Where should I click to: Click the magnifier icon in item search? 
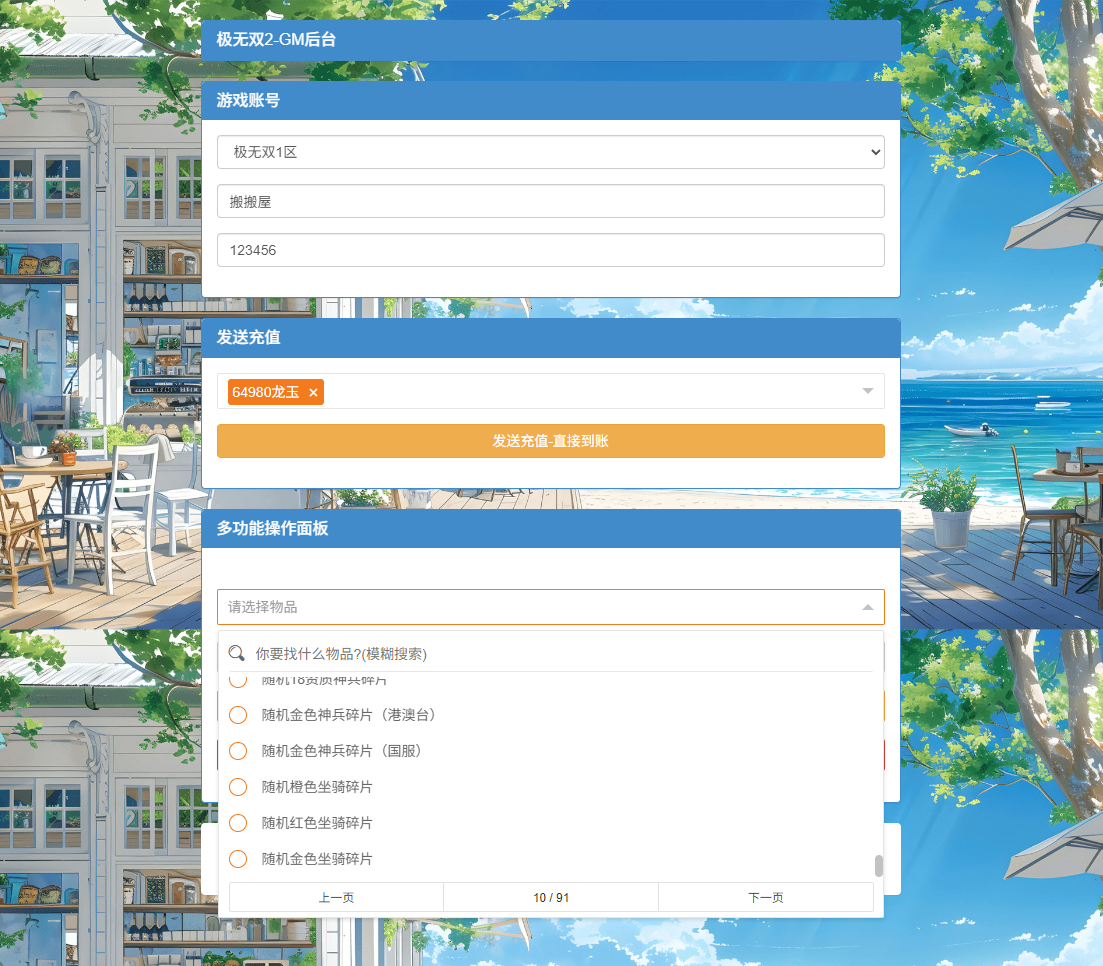coord(237,653)
